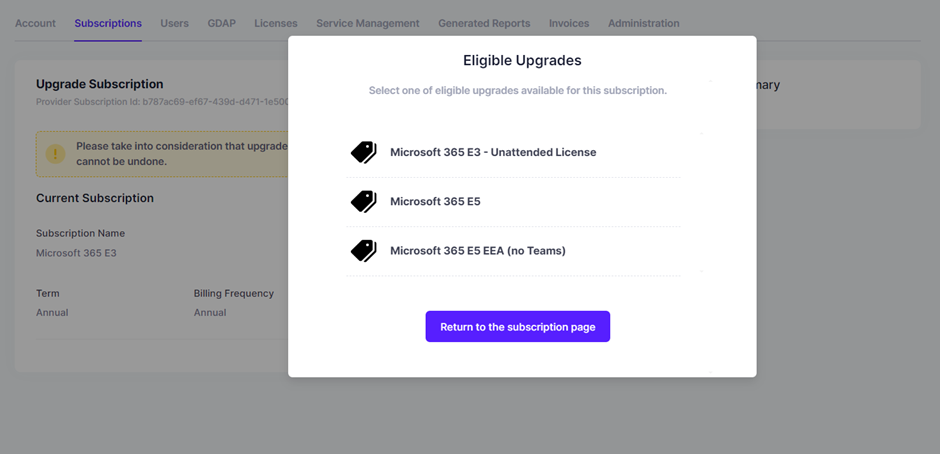This screenshot has width=940, height=454.
Task: Open the Administration tab
Action: (x=644, y=23)
